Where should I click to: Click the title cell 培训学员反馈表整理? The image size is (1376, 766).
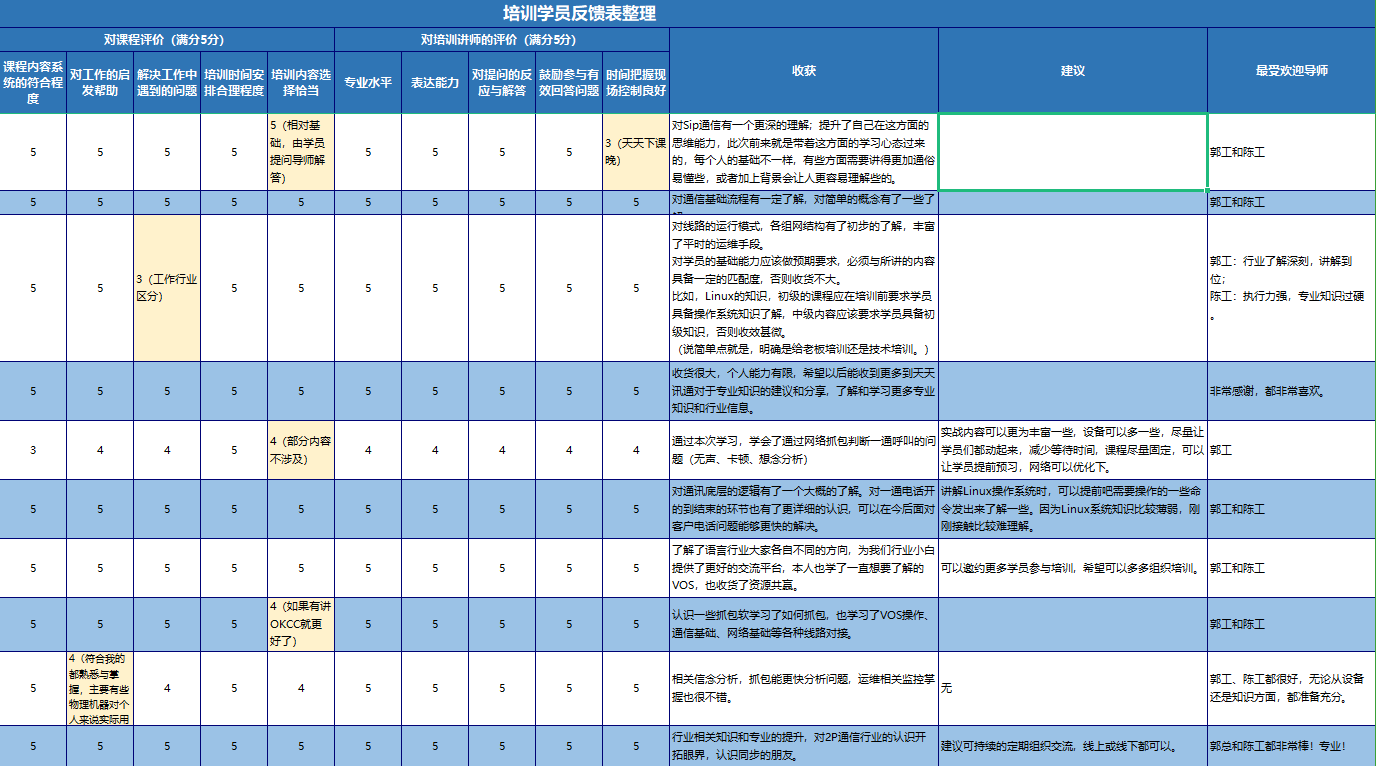(579, 13)
